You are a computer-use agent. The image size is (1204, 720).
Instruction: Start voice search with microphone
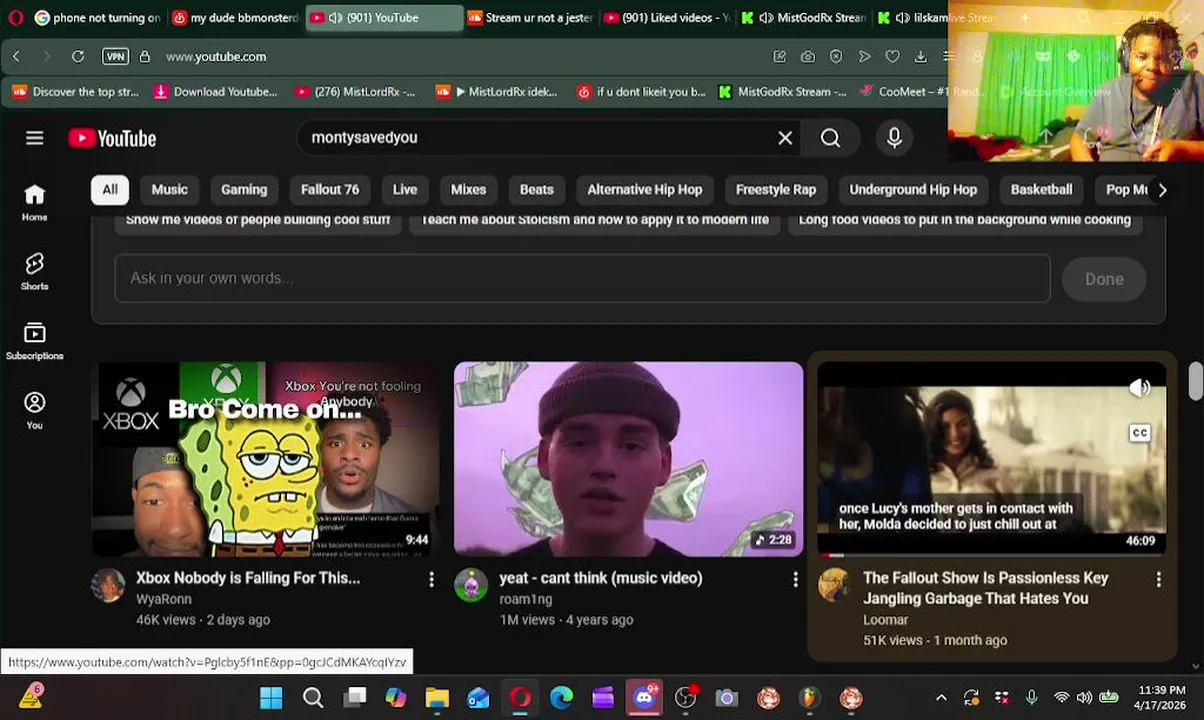click(894, 138)
